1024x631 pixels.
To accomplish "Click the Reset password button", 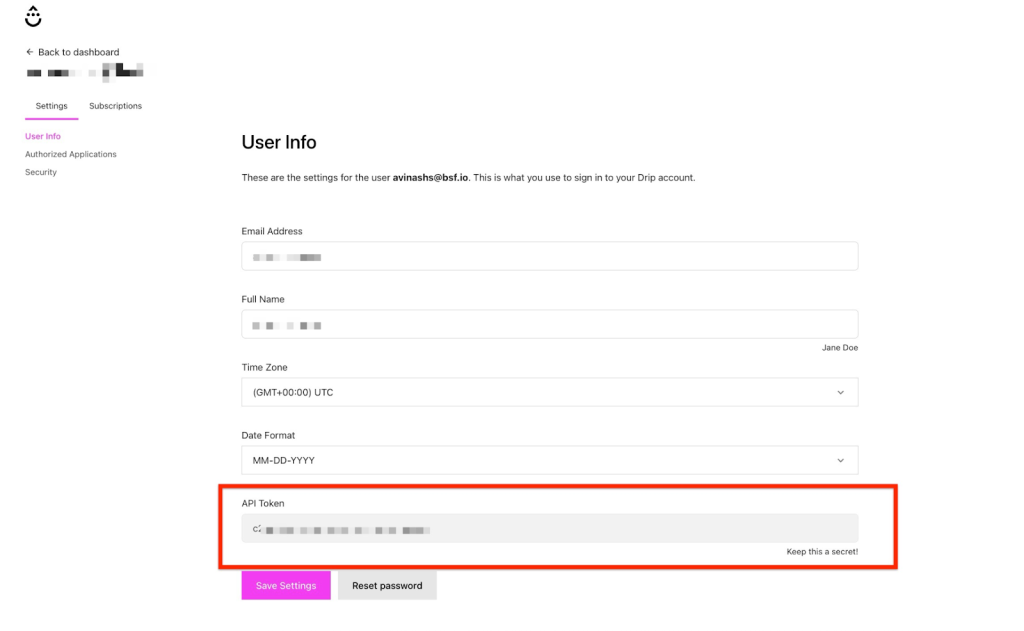I will click(x=387, y=585).
